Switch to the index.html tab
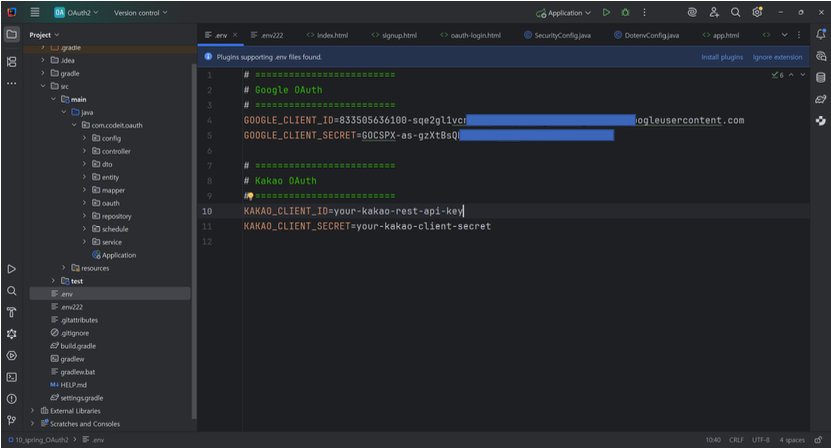The width and height of the screenshot is (831, 448). pos(327,35)
